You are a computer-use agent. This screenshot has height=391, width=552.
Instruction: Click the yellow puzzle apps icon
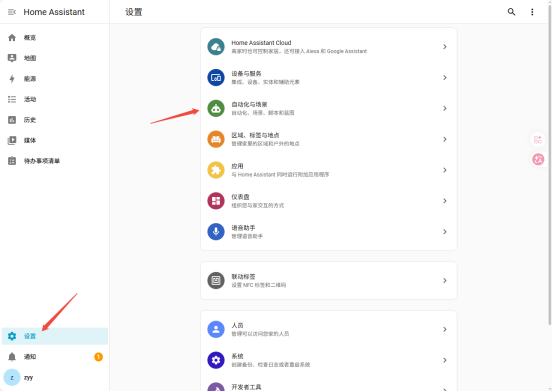(216, 170)
